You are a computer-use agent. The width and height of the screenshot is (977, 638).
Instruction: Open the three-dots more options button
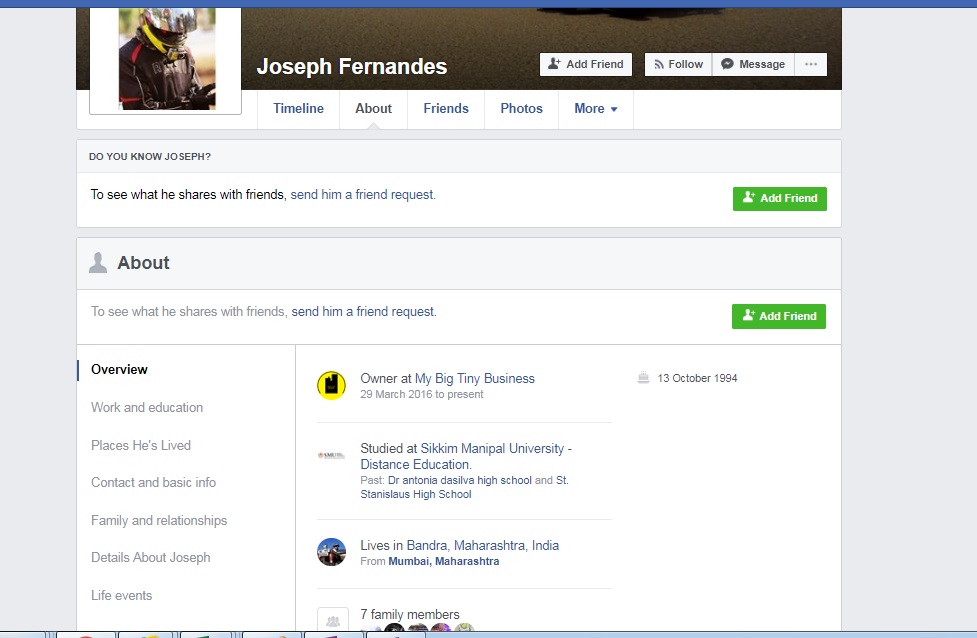click(811, 64)
